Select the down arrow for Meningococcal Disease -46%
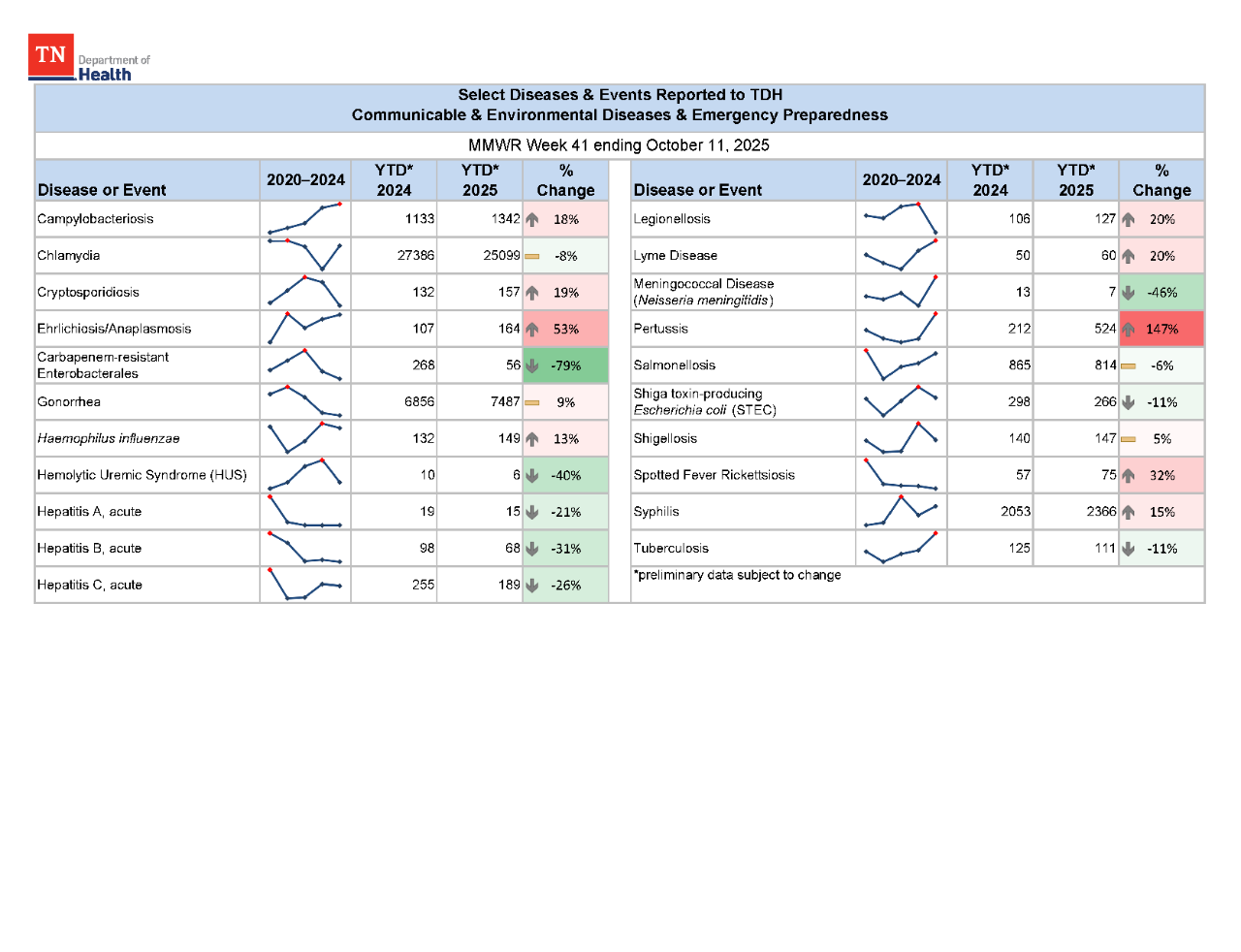Viewport: 1241px width, 952px height. [x=1128, y=292]
